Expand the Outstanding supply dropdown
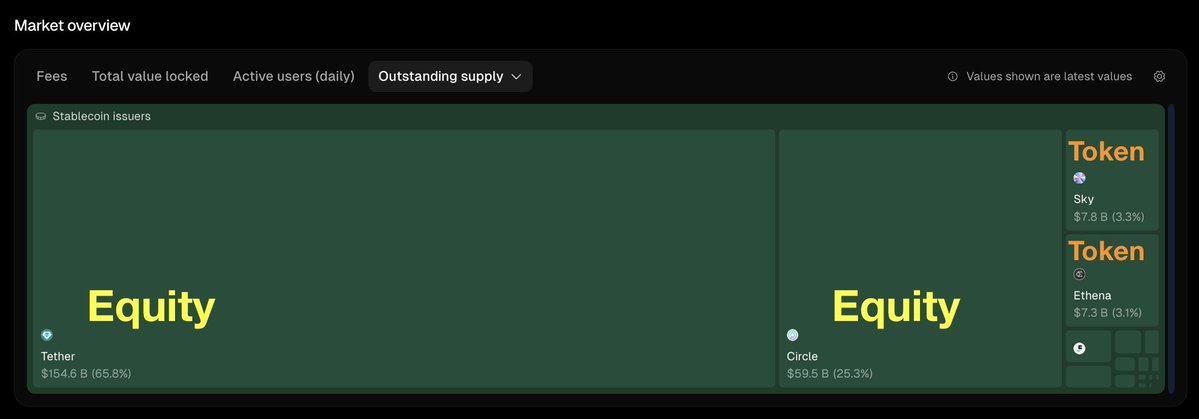Screen dimensions: 1199x419 point(449,76)
